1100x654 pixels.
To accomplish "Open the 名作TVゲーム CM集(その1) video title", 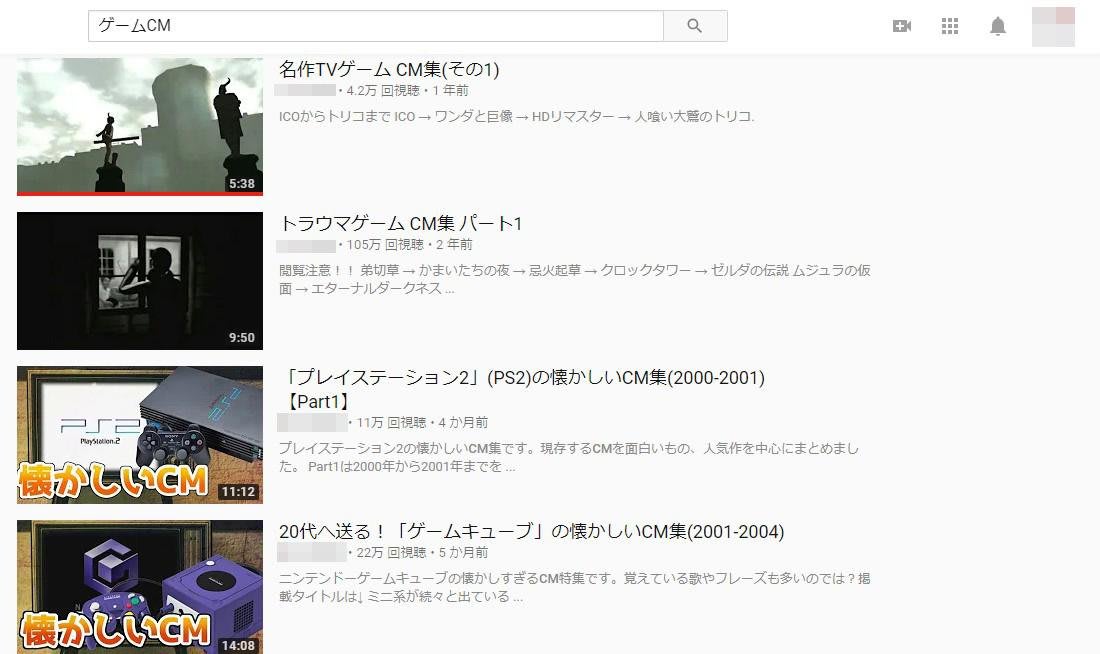I will tap(389, 69).
